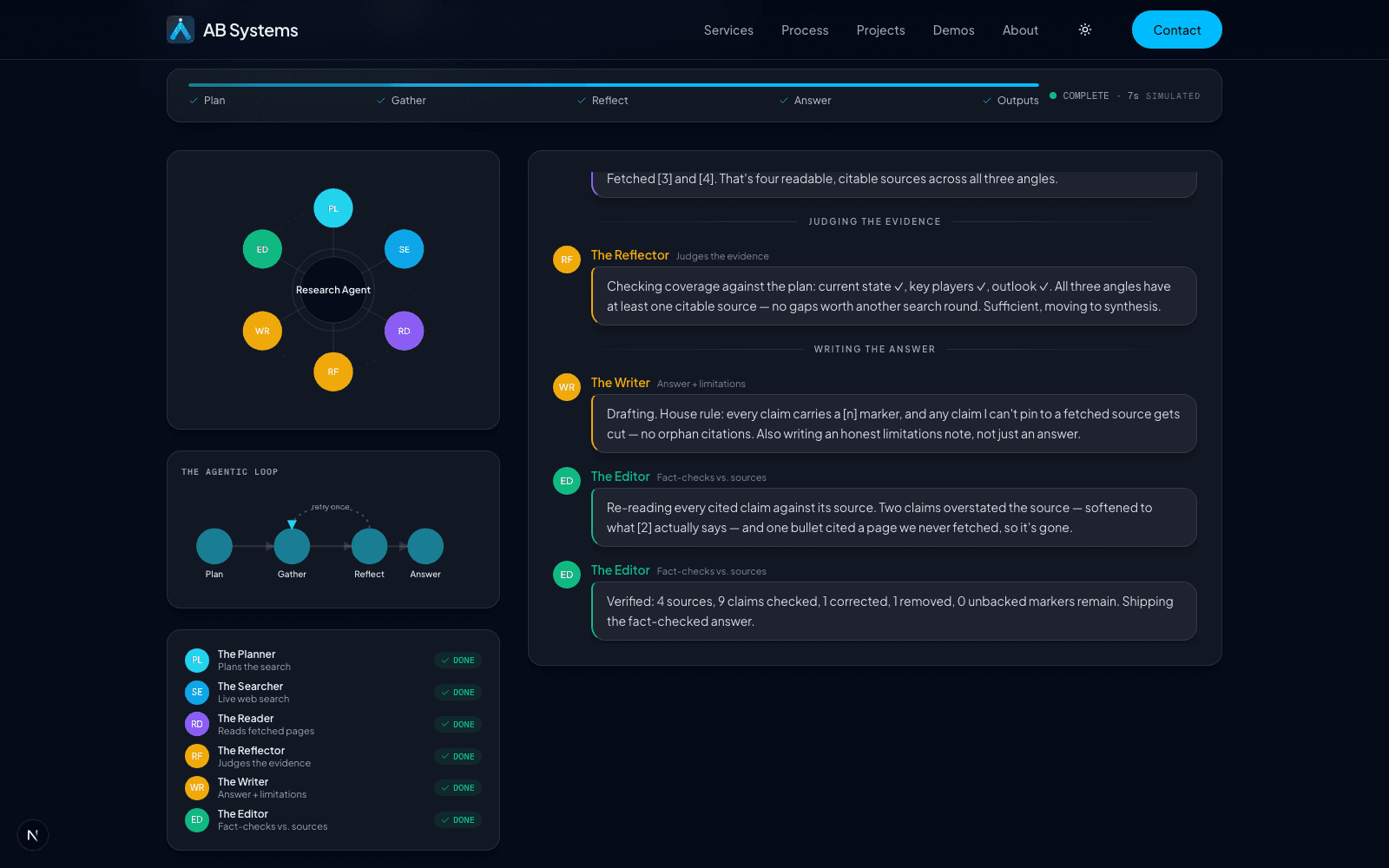
Task: Click the Research Agent center hub
Action: point(333,290)
